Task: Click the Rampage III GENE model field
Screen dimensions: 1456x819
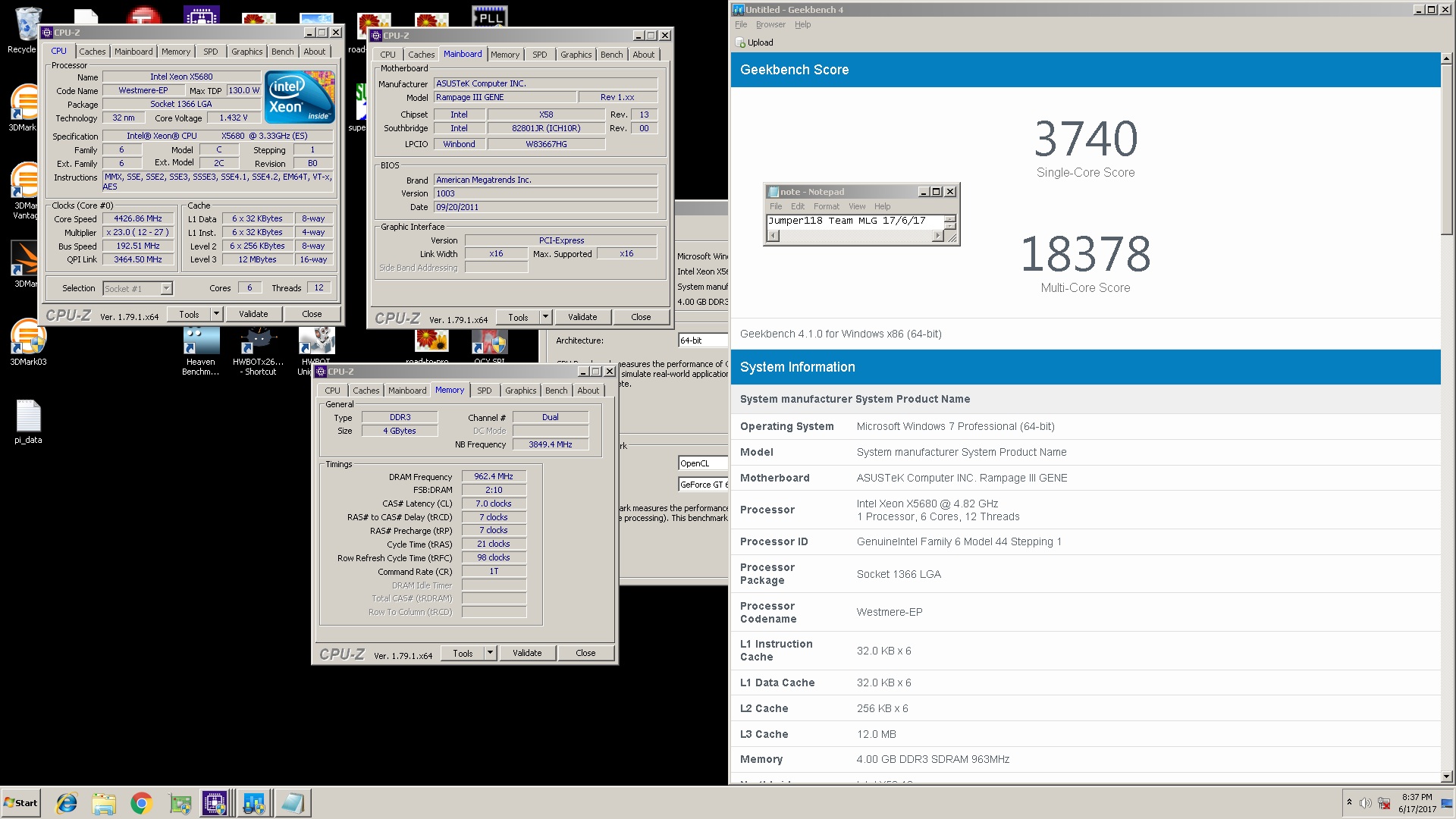Action: tap(504, 97)
